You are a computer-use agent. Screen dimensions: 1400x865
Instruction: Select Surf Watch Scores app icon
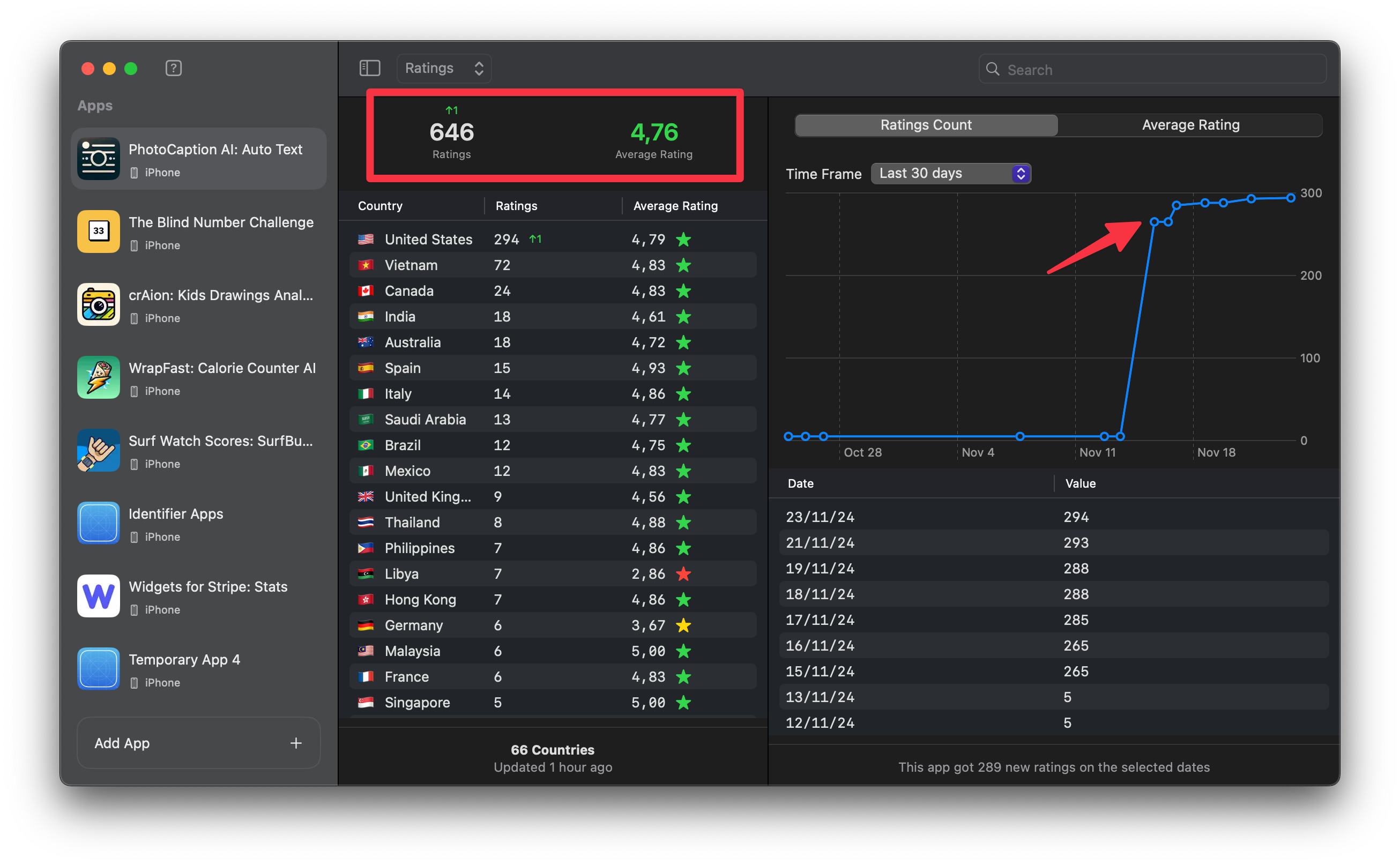click(99, 450)
